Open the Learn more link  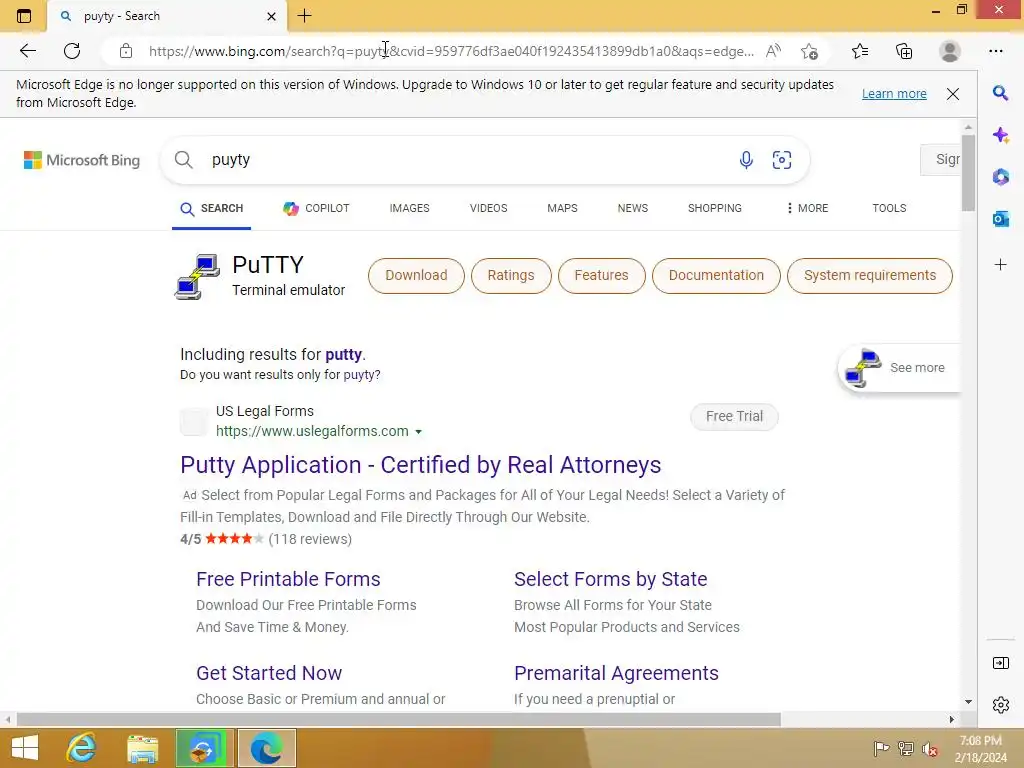coord(894,94)
